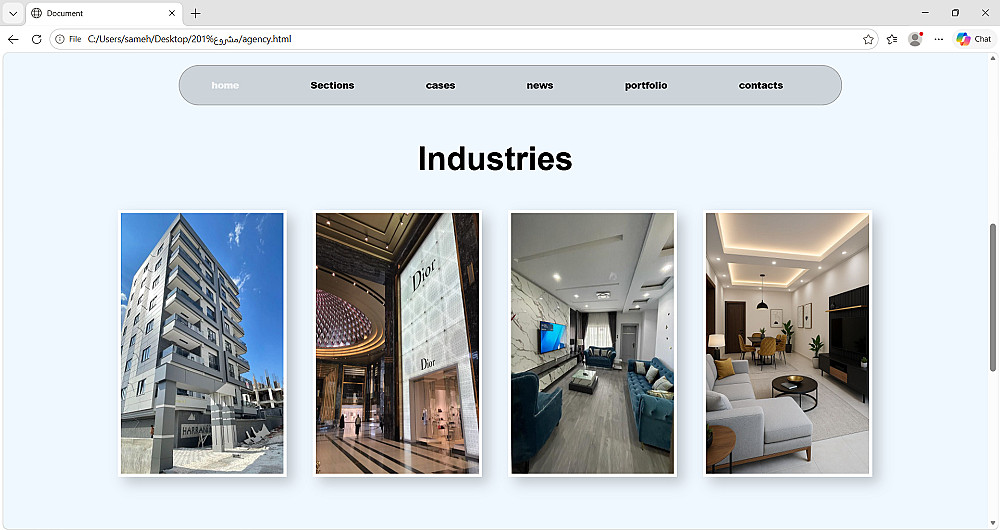The width and height of the screenshot is (1000, 530).
Task: Expand the tab search dropdown arrow
Action: click(13, 13)
